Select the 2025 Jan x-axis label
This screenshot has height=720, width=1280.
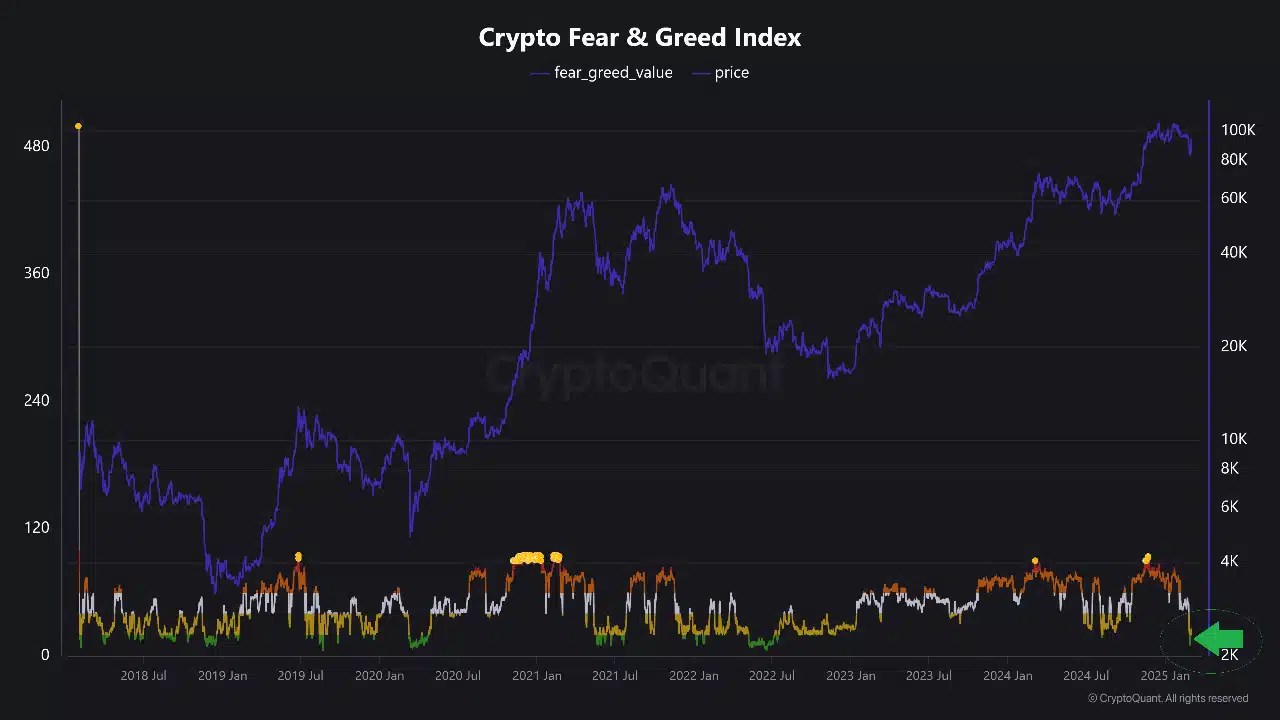click(x=1165, y=676)
